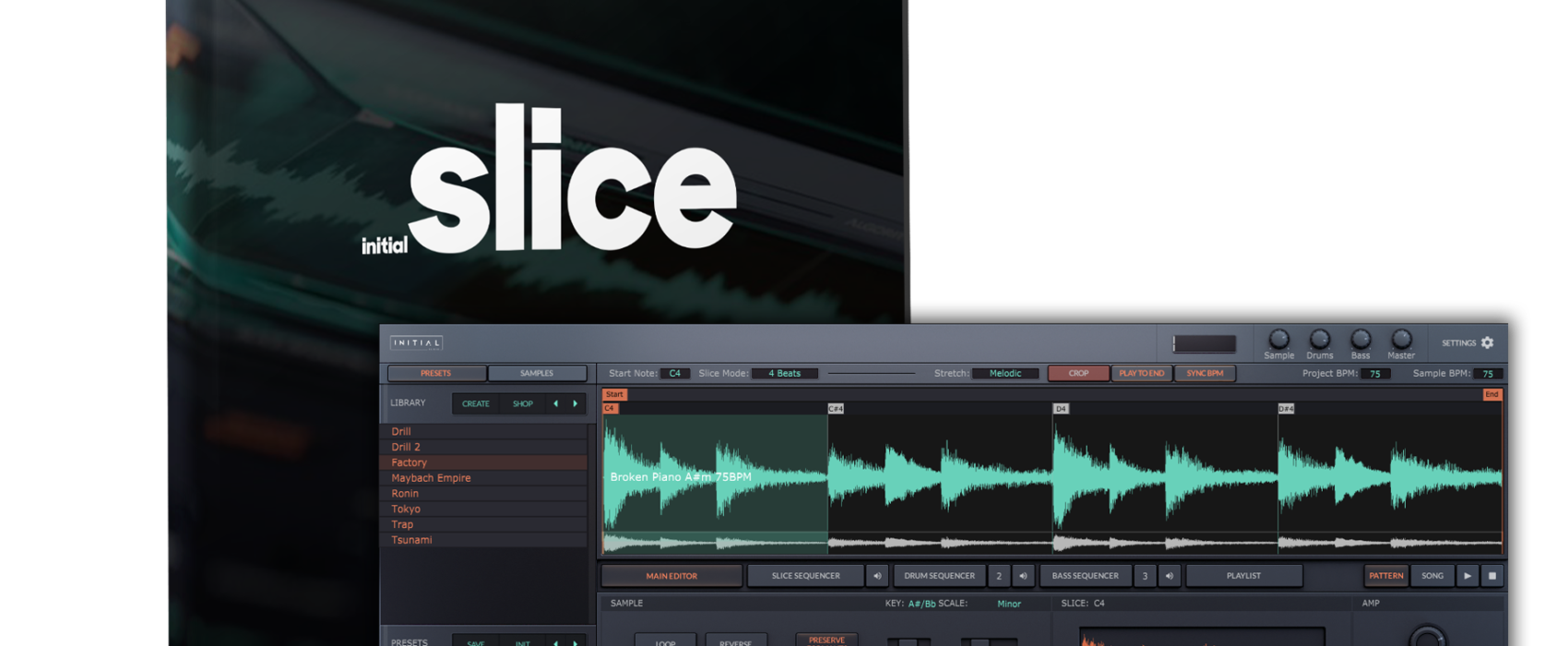This screenshot has height=646, width=1568.
Task: Open the MAIN EDITOR tab
Action: coord(671,576)
